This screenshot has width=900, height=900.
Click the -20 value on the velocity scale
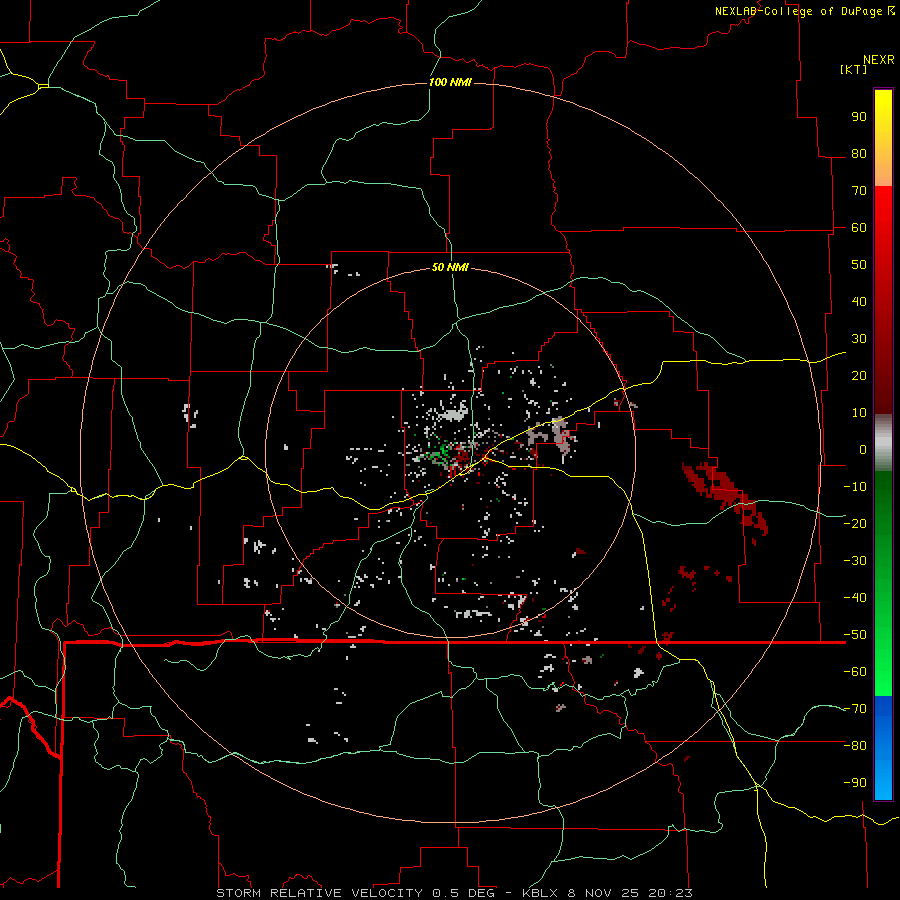855,524
